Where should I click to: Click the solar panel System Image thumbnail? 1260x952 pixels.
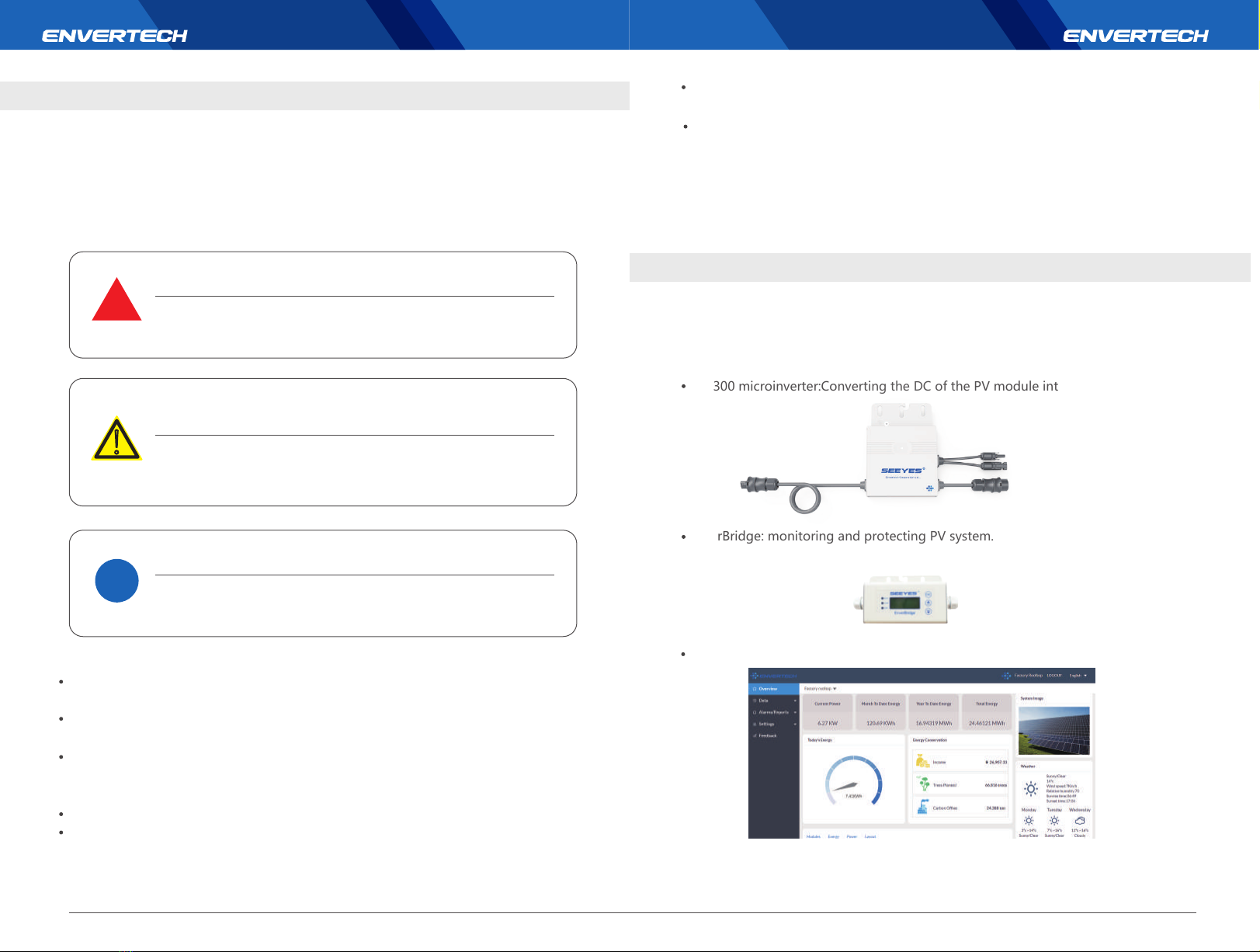coord(1053,731)
